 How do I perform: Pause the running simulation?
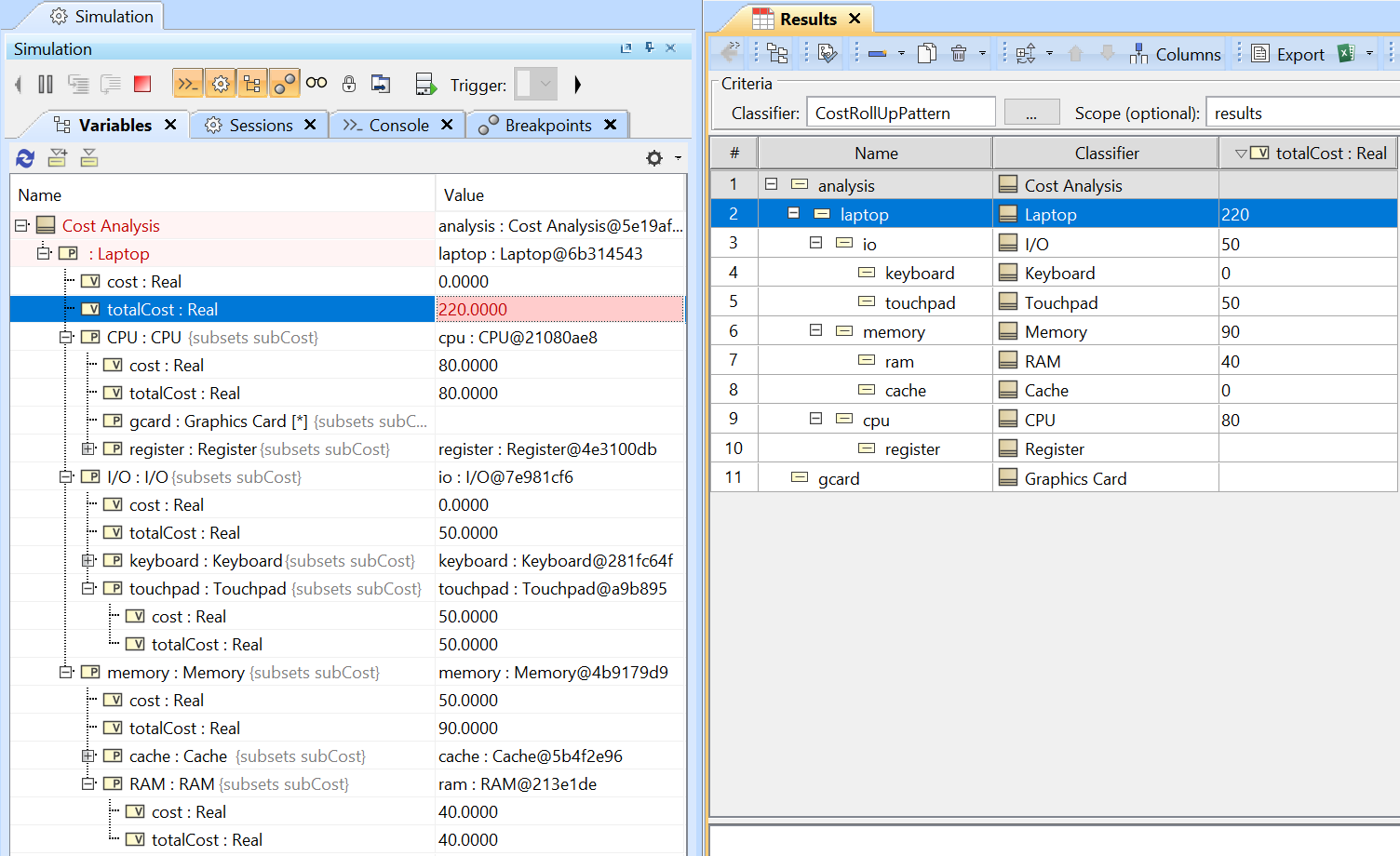point(46,85)
